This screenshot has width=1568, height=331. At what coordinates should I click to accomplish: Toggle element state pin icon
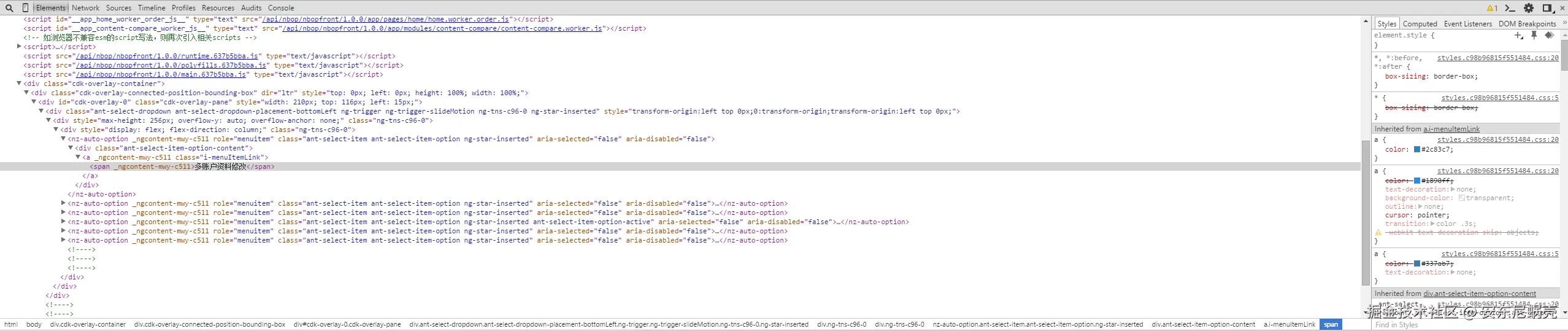click(1534, 35)
